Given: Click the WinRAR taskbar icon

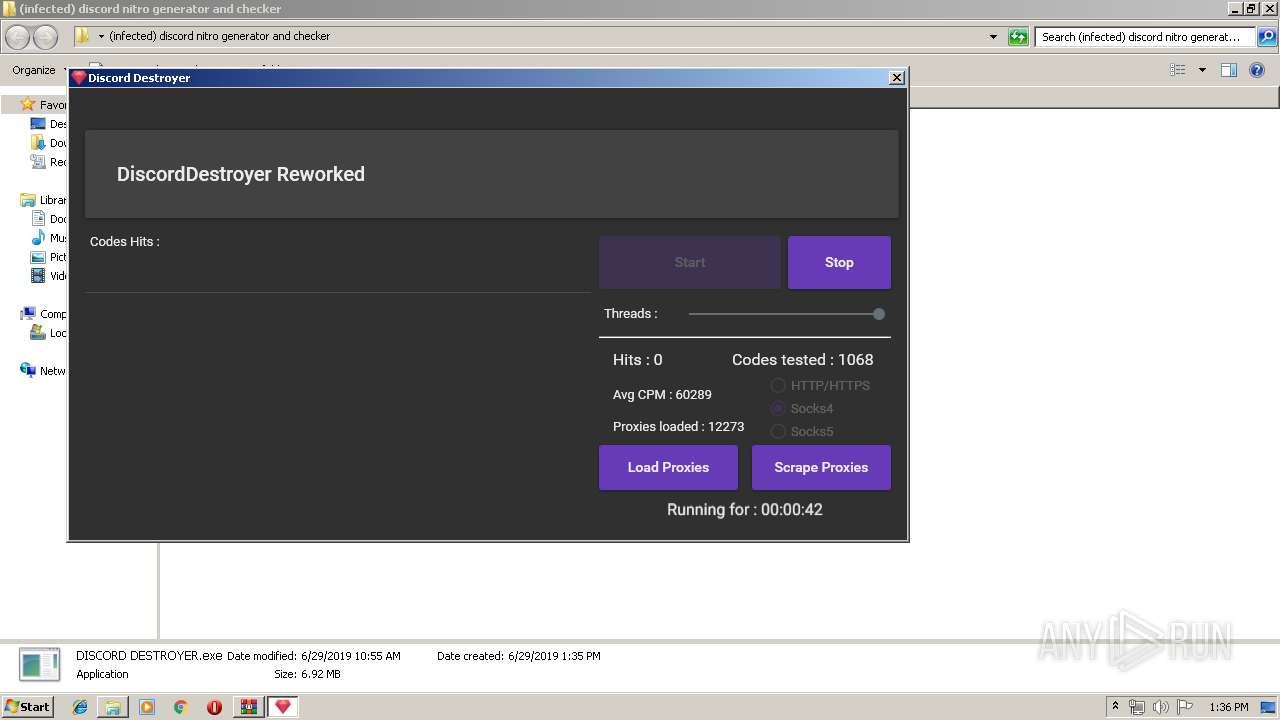Looking at the screenshot, I should click(248, 707).
